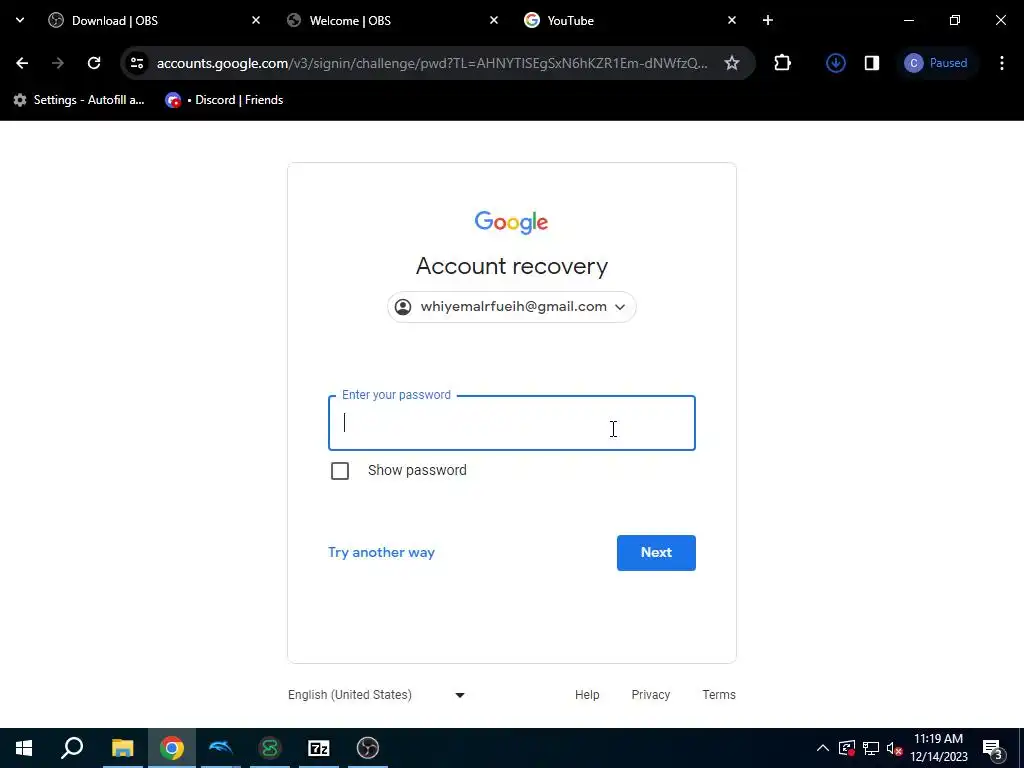Open File Explorer from the taskbar

122,748
